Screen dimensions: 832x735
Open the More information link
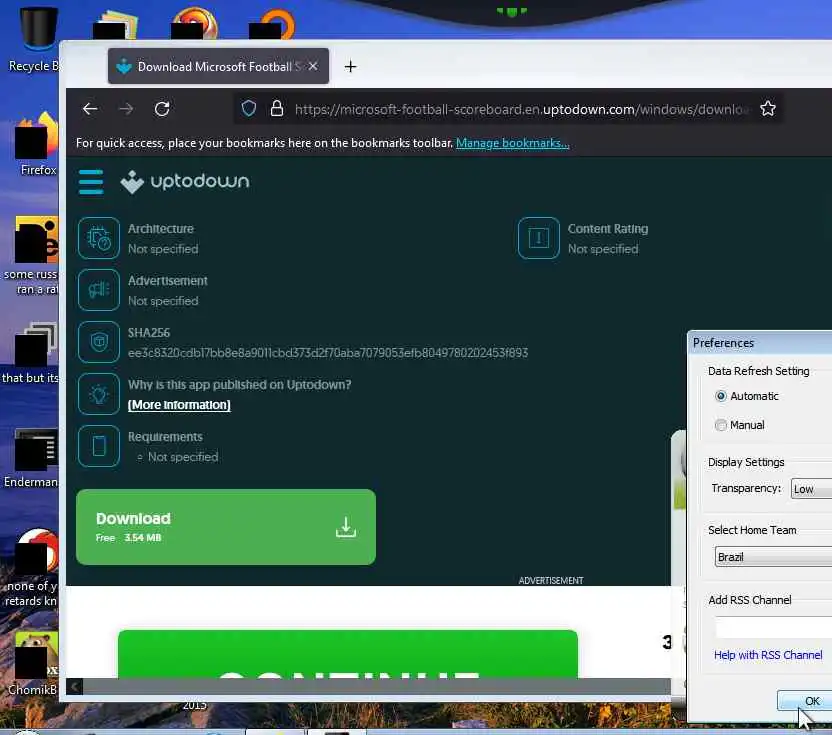click(x=179, y=405)
